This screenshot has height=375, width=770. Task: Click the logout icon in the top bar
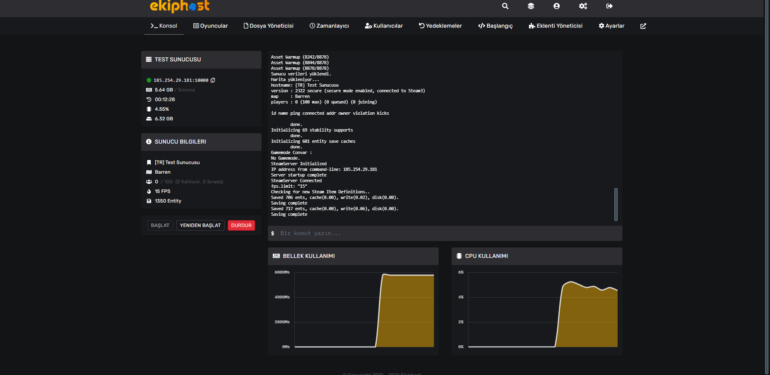(609, 6)
